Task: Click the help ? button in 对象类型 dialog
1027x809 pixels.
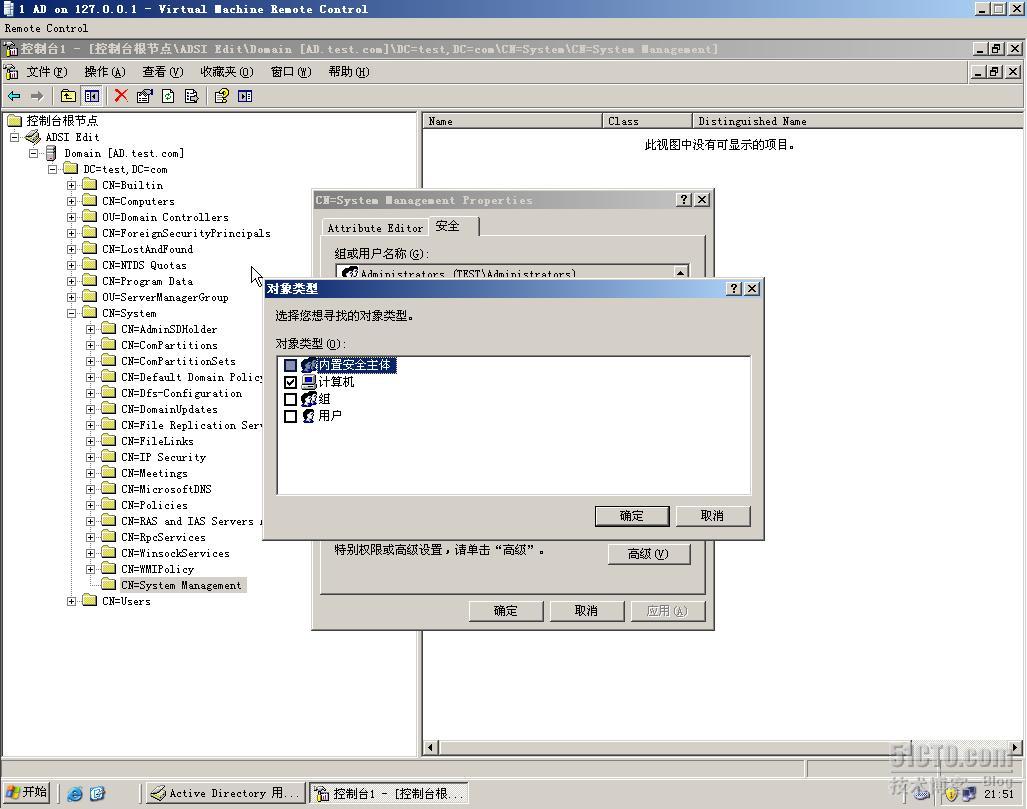Action: 734,289
